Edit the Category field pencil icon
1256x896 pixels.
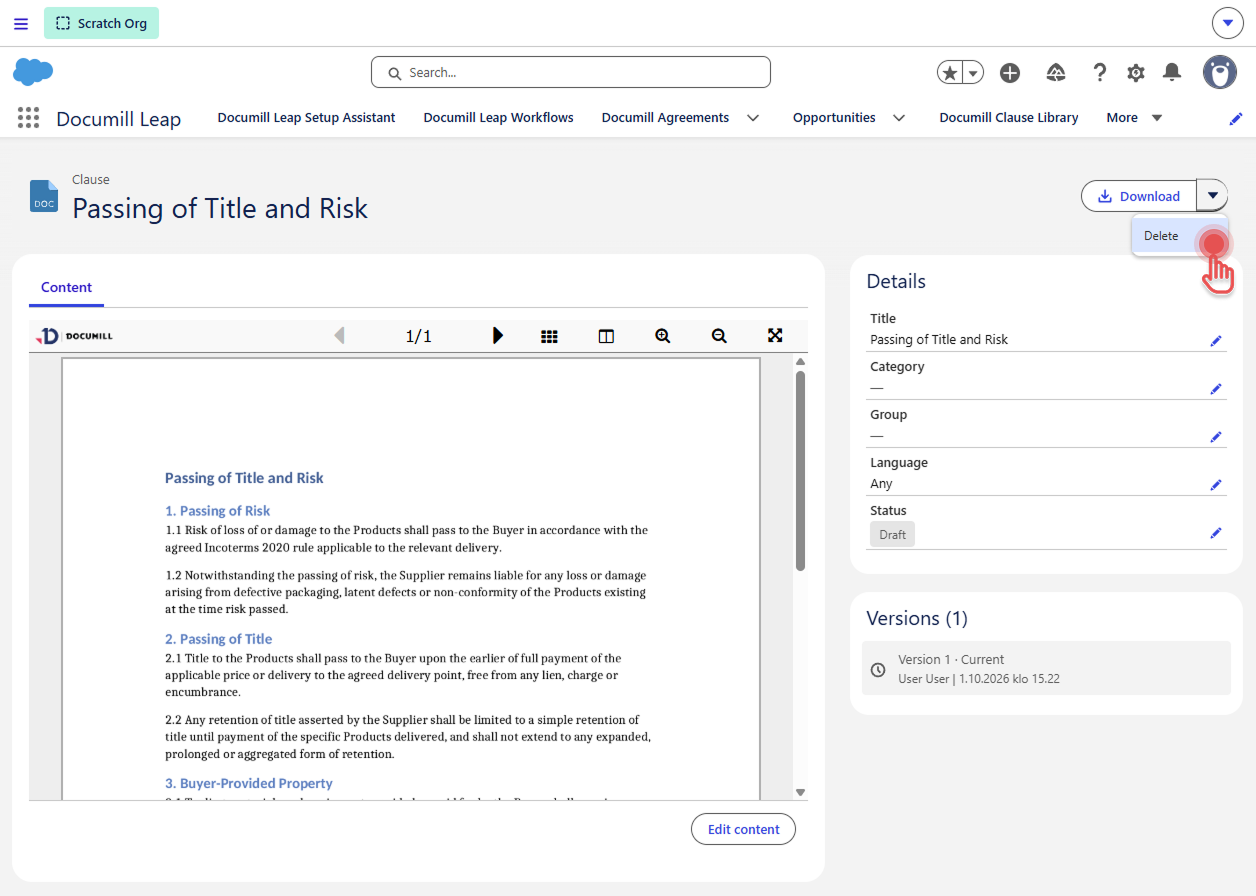pyautogui.click(x=1216, y=389)
